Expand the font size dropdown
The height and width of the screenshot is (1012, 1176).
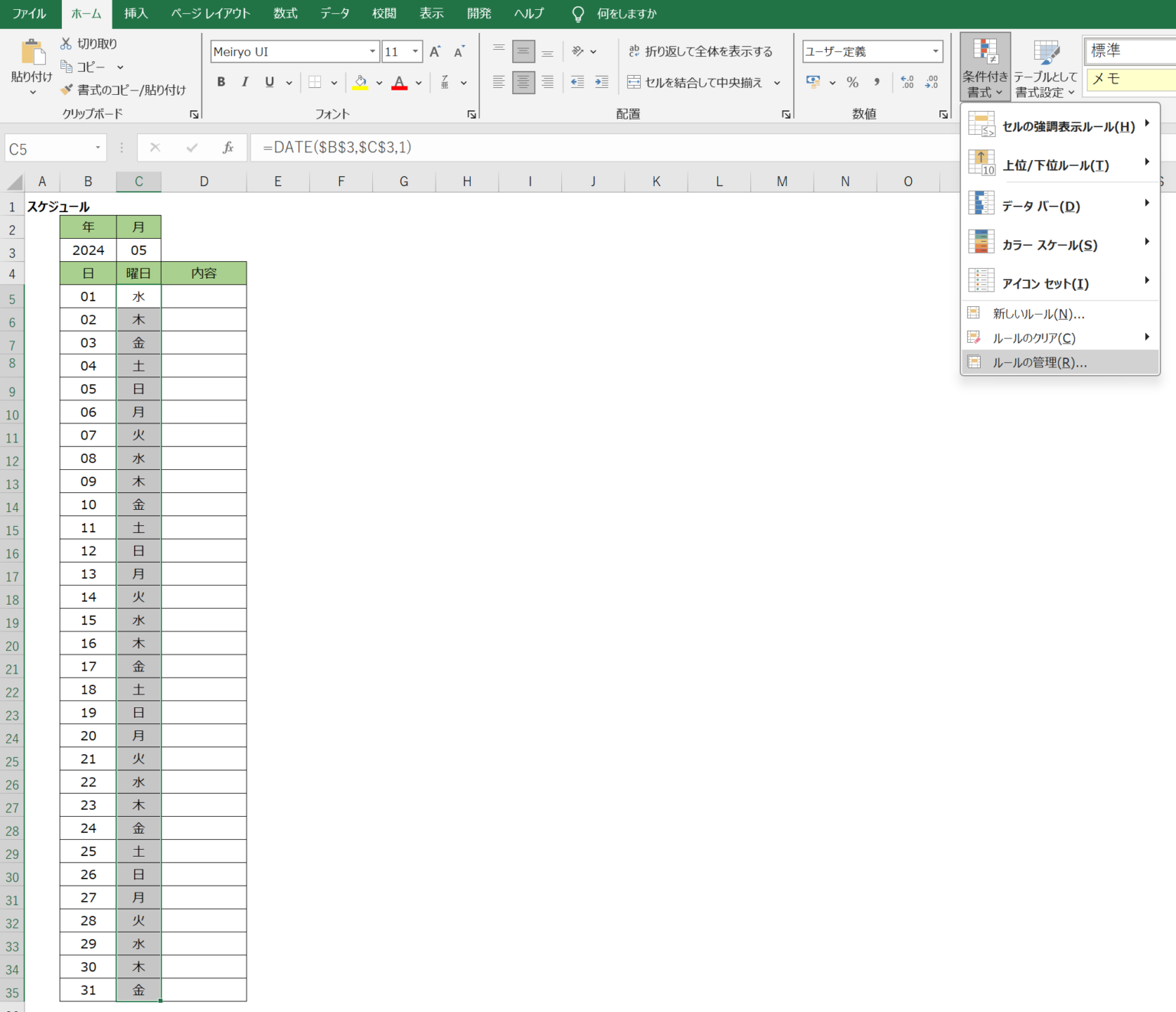[415, 51]
